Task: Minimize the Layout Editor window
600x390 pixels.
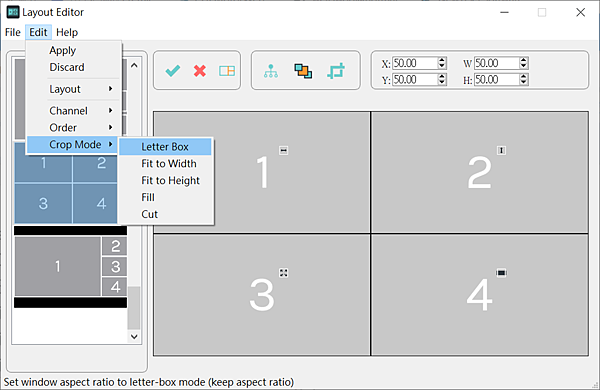Action: 505,12
